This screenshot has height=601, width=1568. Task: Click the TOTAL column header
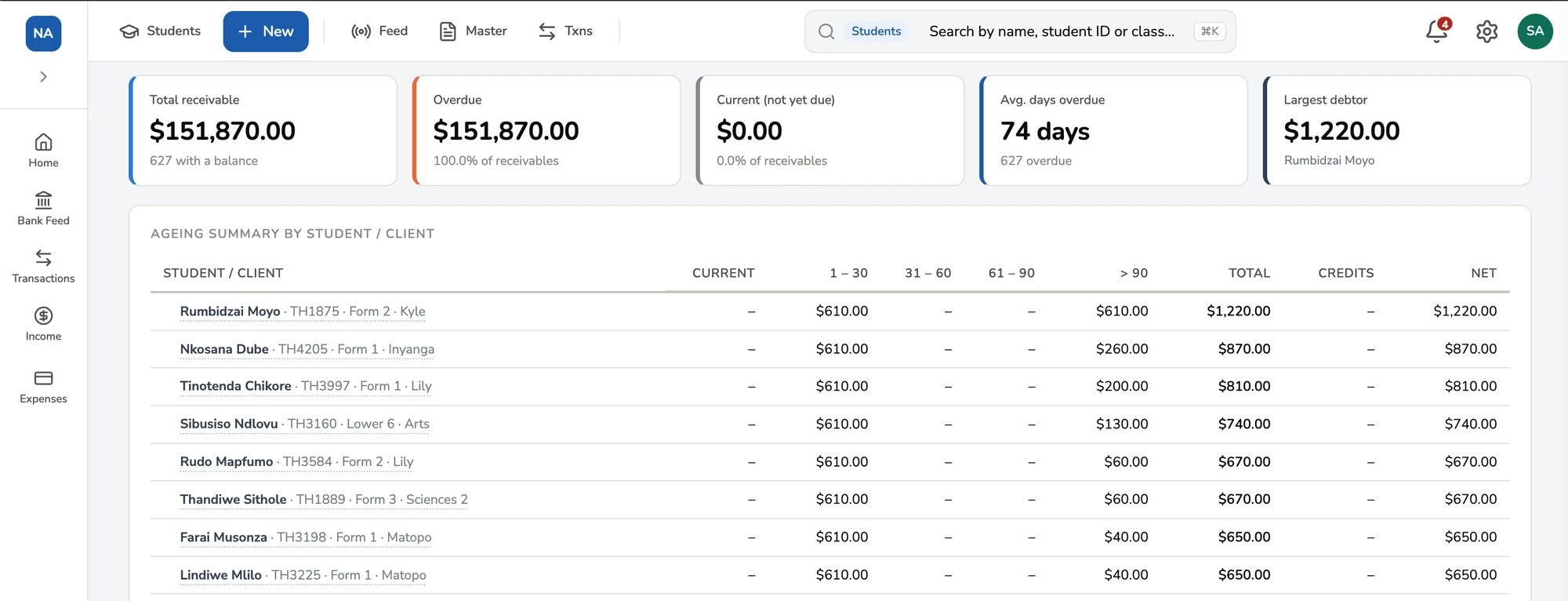(1249, 273)
